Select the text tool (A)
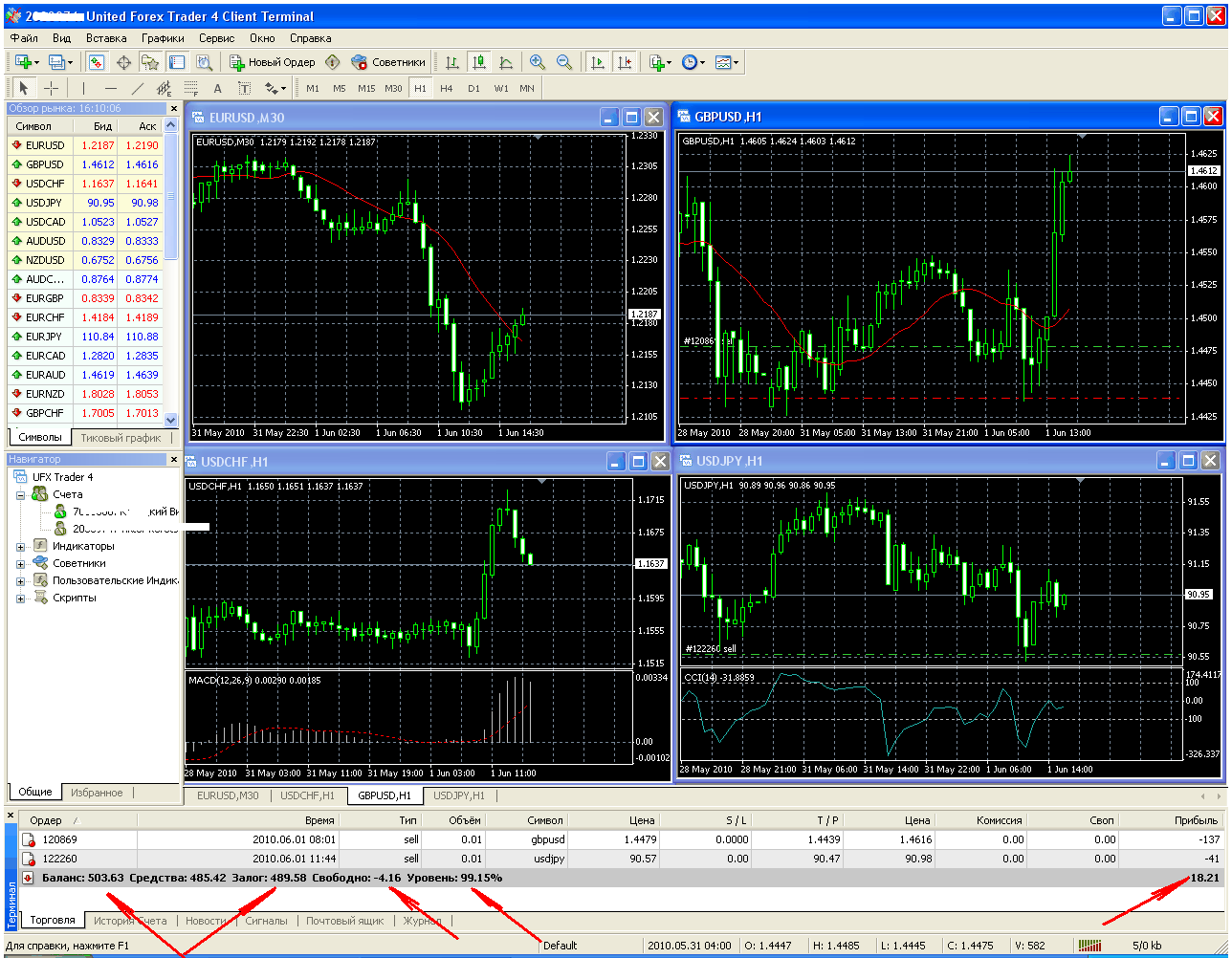 (x=217, y=88)
